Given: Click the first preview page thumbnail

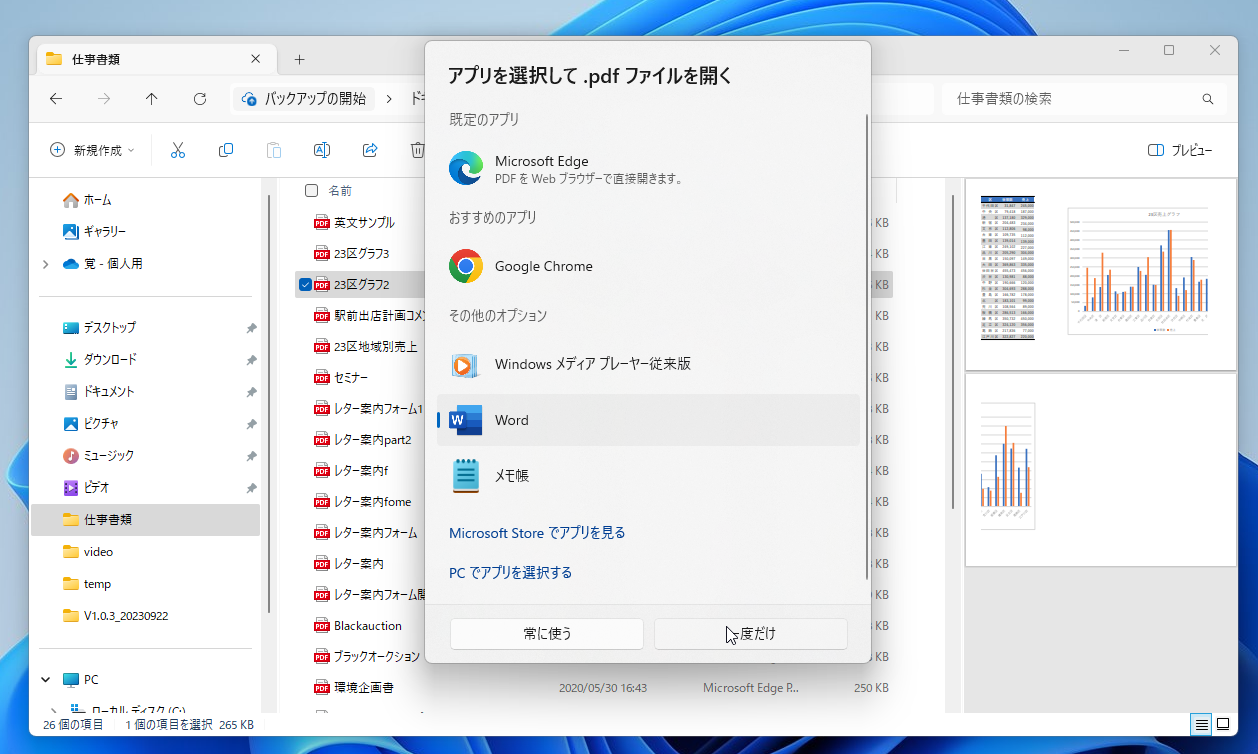Looking at the screenshot, I should (x=1100, y=275).
